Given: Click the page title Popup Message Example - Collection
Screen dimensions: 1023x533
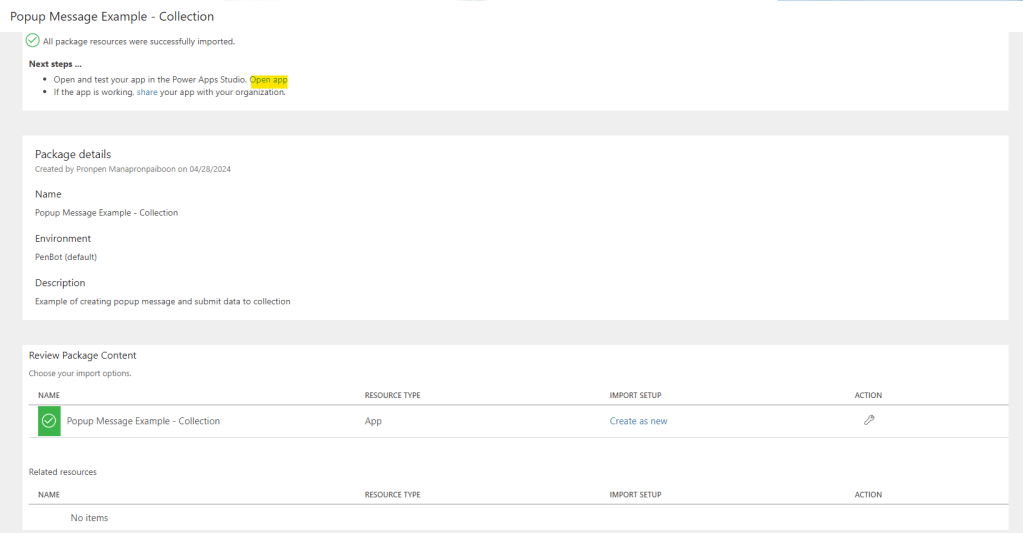Looking at the screenshot, I should click(x=111, y=17).
